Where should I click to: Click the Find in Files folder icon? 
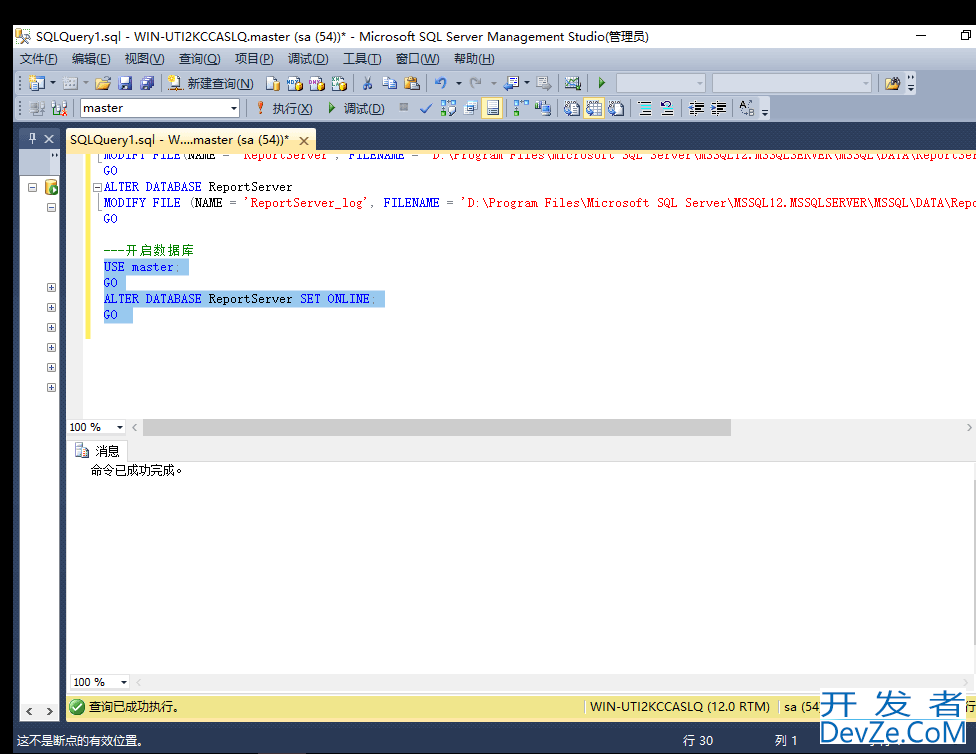coord(892,83)
